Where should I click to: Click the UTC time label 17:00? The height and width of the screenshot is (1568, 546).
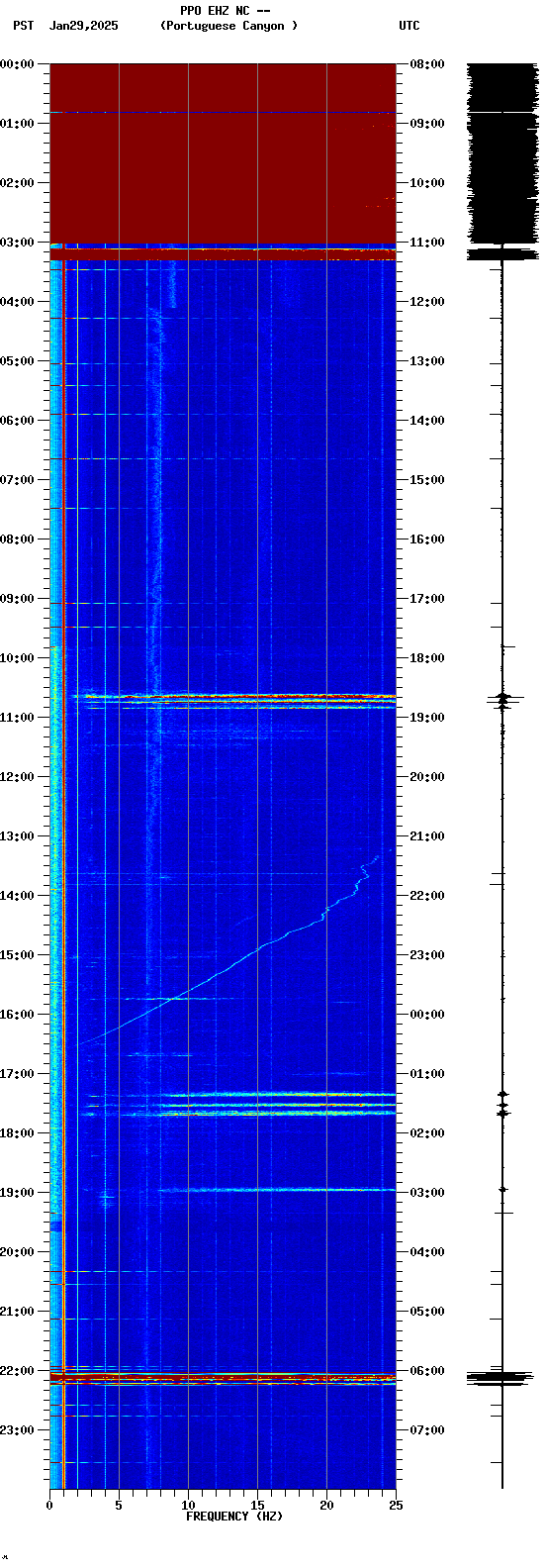pyautogui.click(x=426, y=598)
